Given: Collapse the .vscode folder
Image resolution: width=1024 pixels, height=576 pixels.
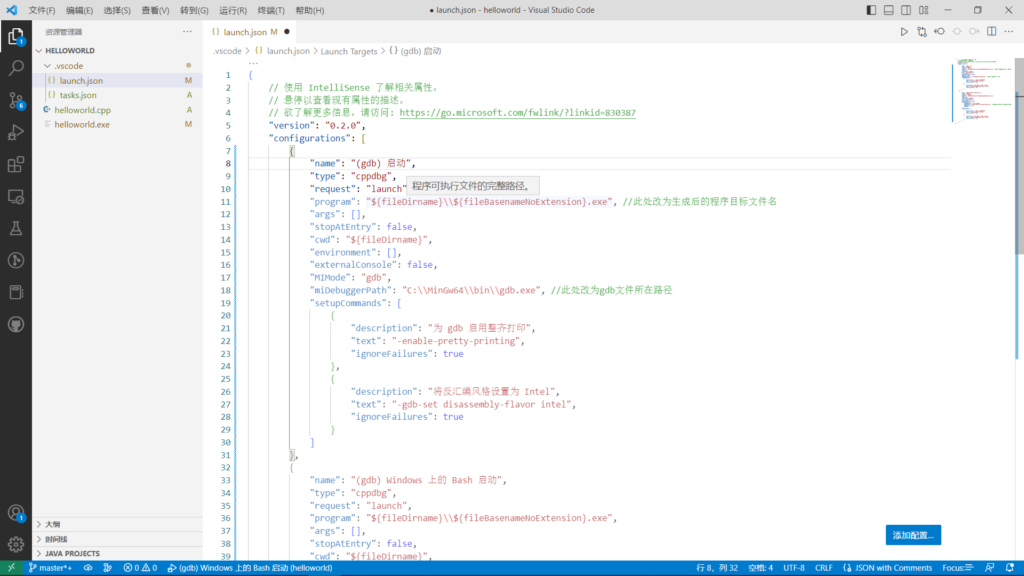Looking at the screenshot, I should click(69, 66).
